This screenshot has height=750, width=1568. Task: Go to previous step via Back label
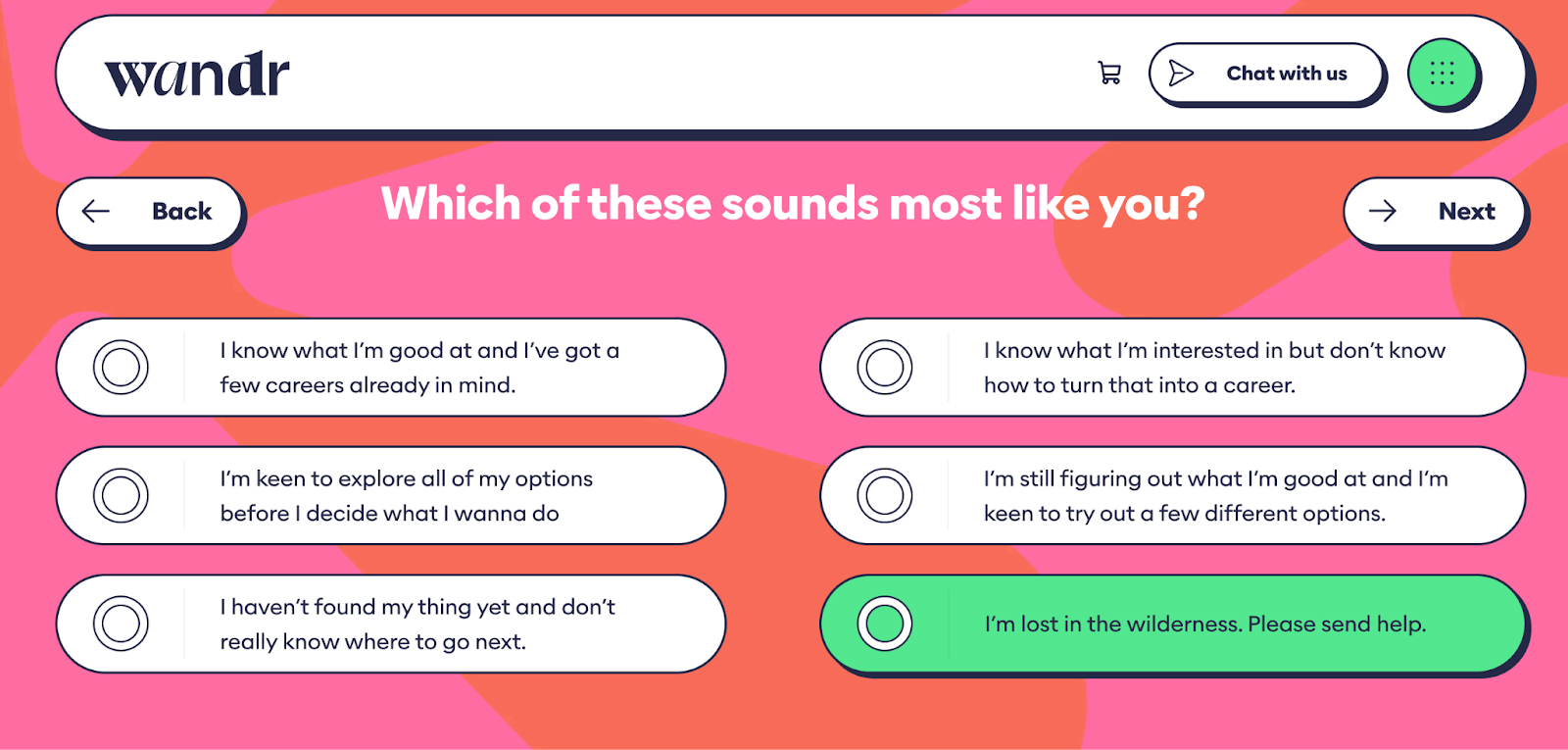tap(182, 211)
